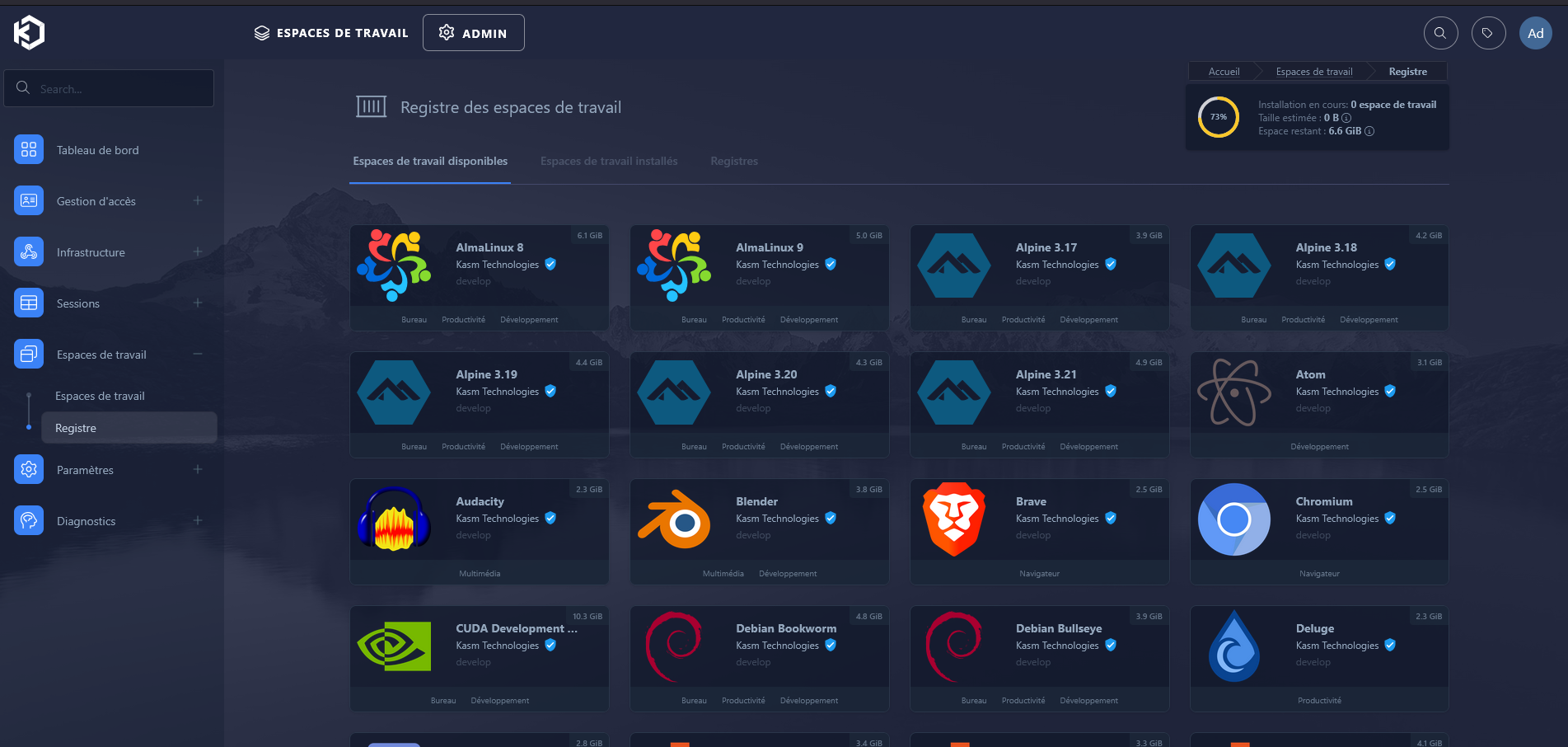The height and width of the screenshot is (747, 1568).
Task: Click the Diagnostics sidebar icon
Action: [29, 520]
